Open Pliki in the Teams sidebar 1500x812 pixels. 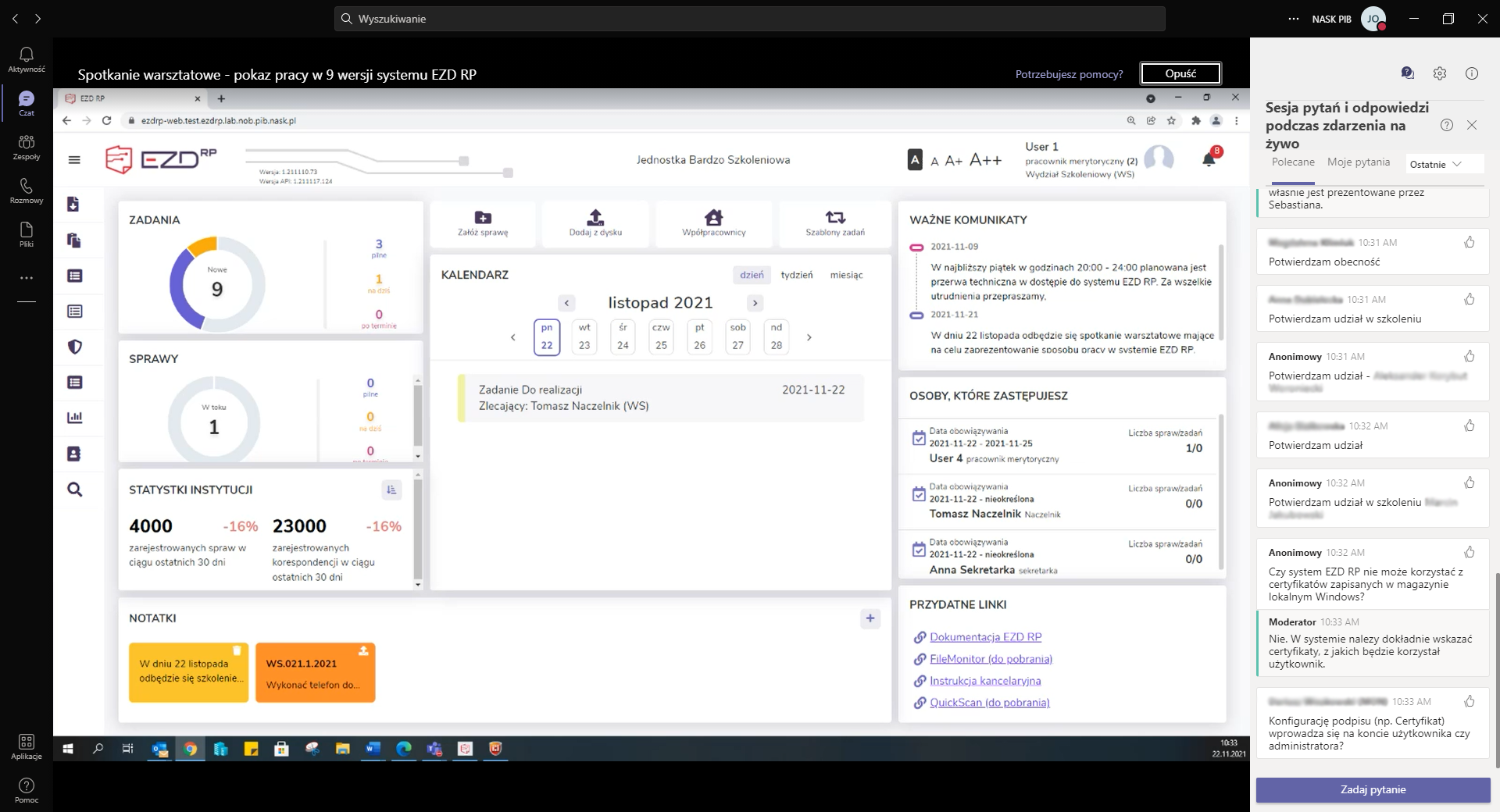[27, 233]
